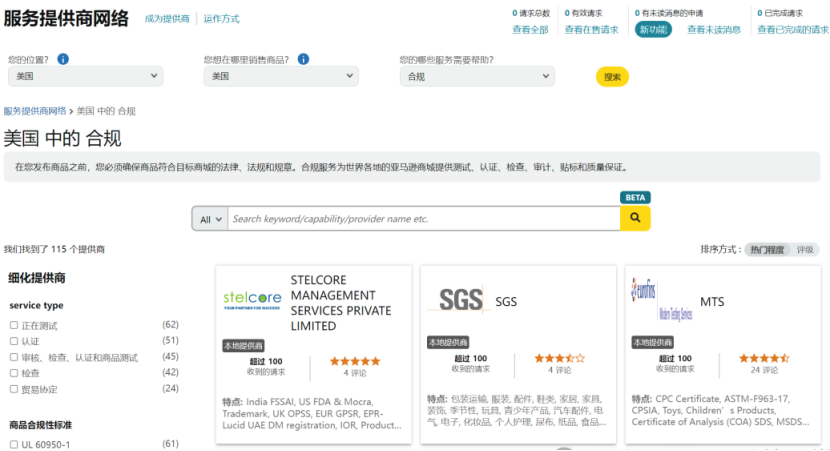Open info icon beside 您想在哪里销售商品
The width and height of the screenshot is (830, 451).
(x=303, y=59)
